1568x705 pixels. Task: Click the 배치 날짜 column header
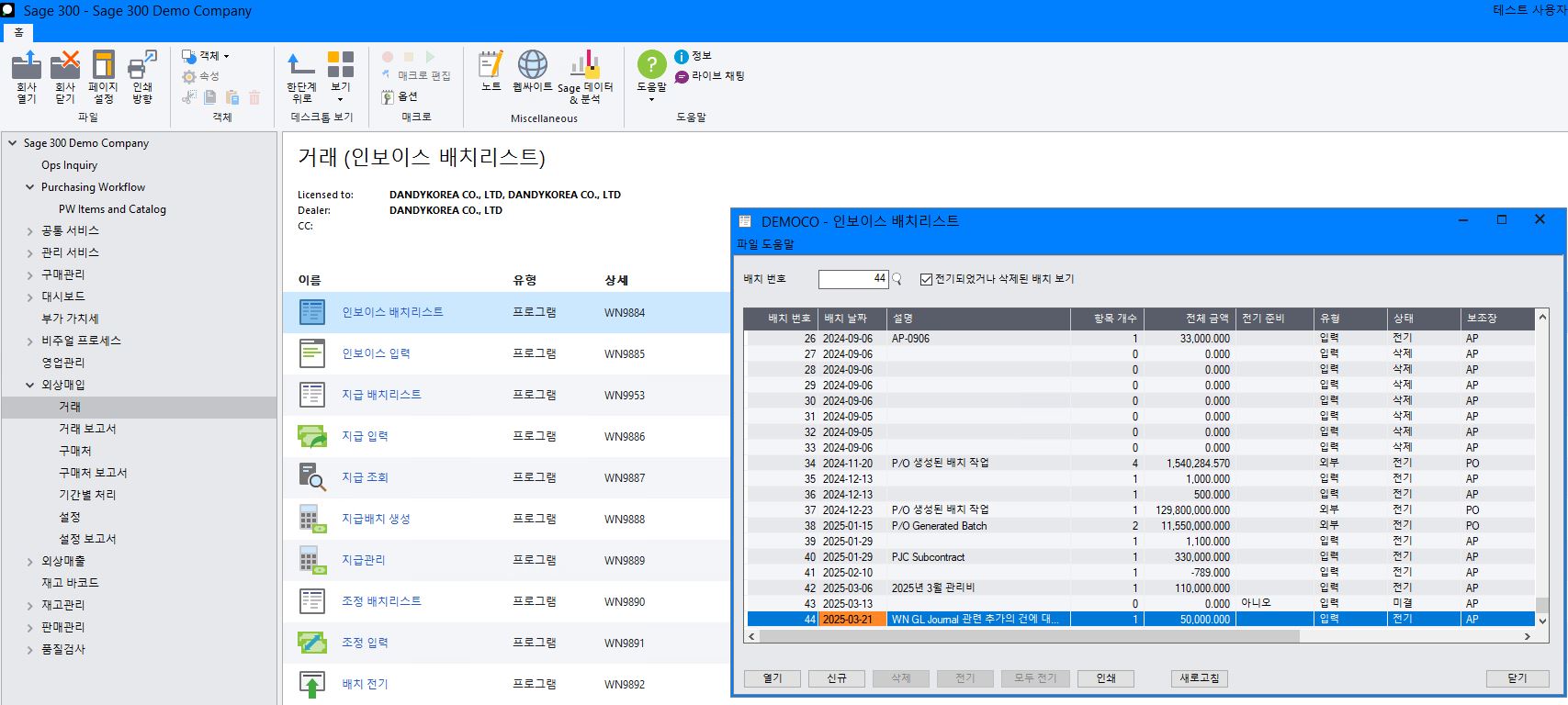(x=852, y=319)
